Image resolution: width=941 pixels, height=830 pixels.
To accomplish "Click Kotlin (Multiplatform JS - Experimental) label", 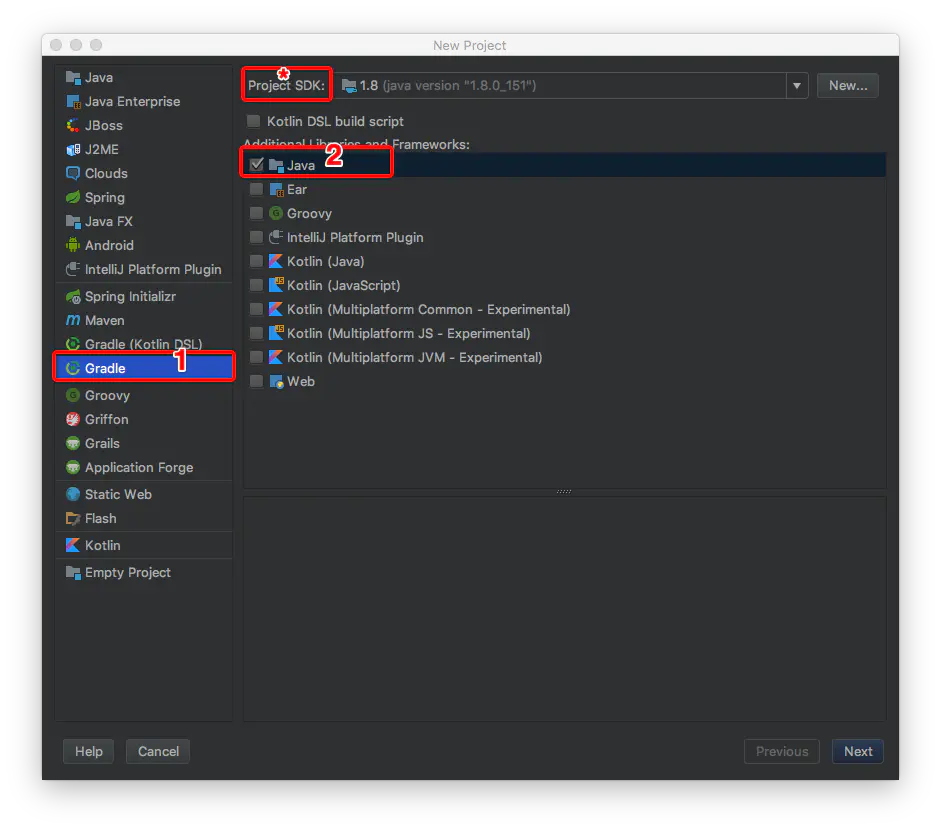I will click(409, 334).
